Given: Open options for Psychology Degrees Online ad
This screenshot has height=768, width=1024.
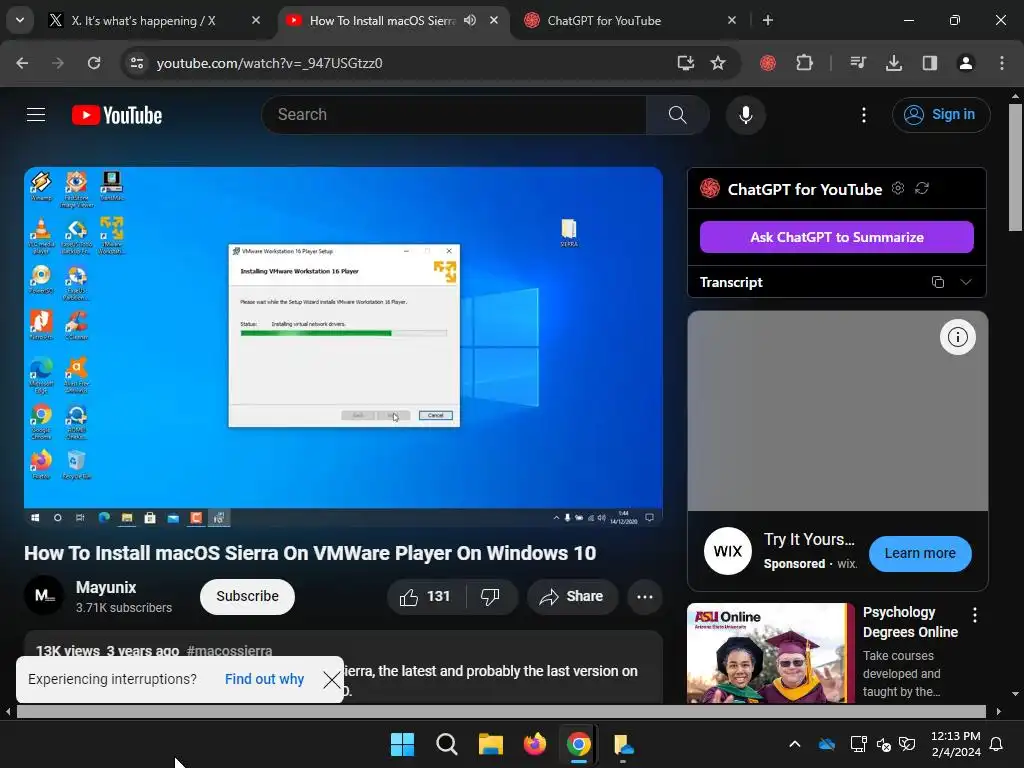Looking at the screenshot, I should pos(974,615).
